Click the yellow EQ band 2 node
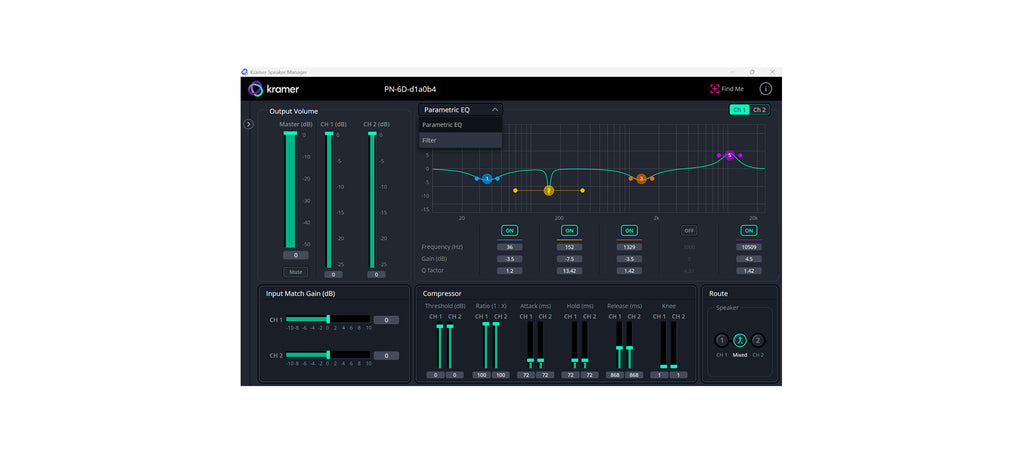Viewport: 1024px width, 453px height. pyautogui.click(x=548, y=190)
